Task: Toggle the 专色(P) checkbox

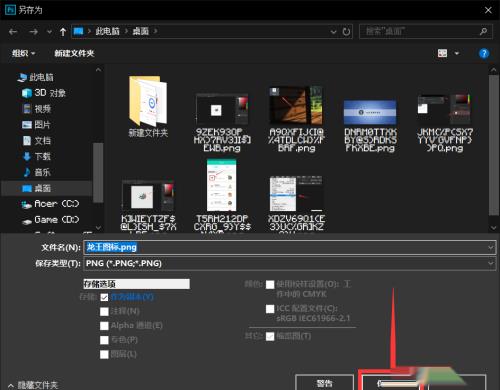Action: 104,340
